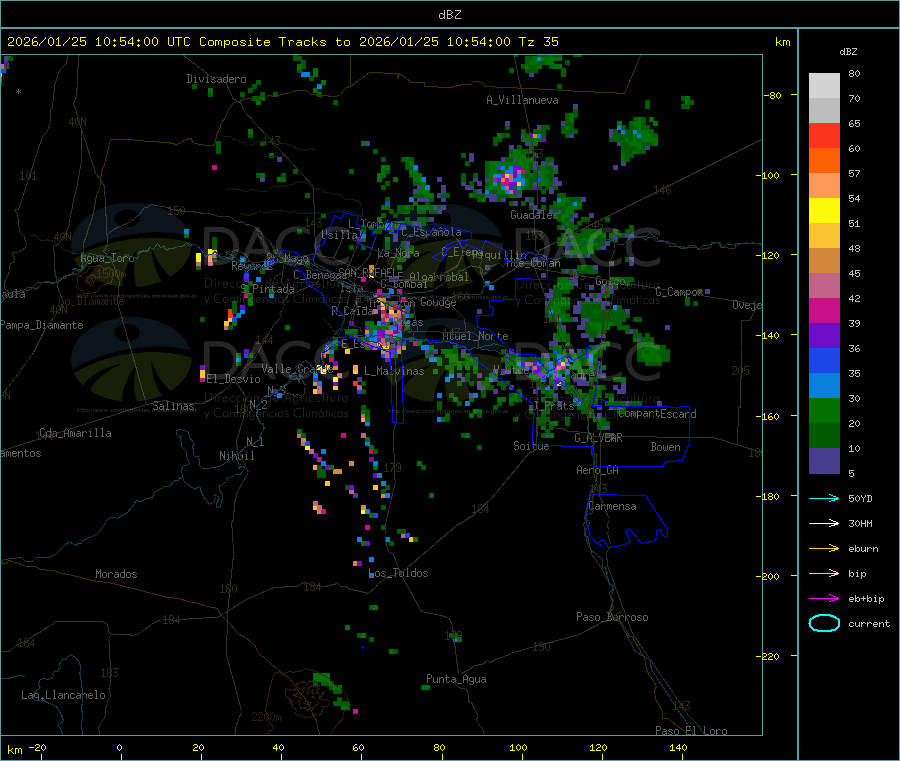Screen dimensions: 900x761
Task: Click the green echo cluster near Punta_Agua volcano
Action: coord(332,690)
